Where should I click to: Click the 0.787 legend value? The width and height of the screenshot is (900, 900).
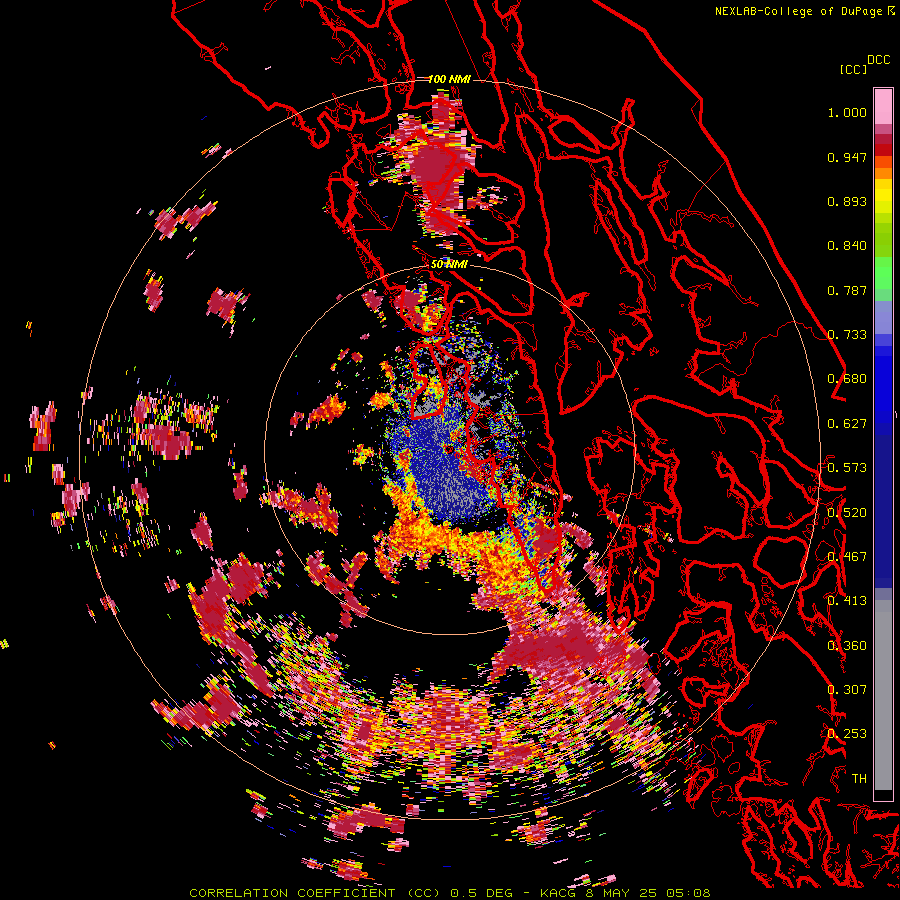point(847,290)
